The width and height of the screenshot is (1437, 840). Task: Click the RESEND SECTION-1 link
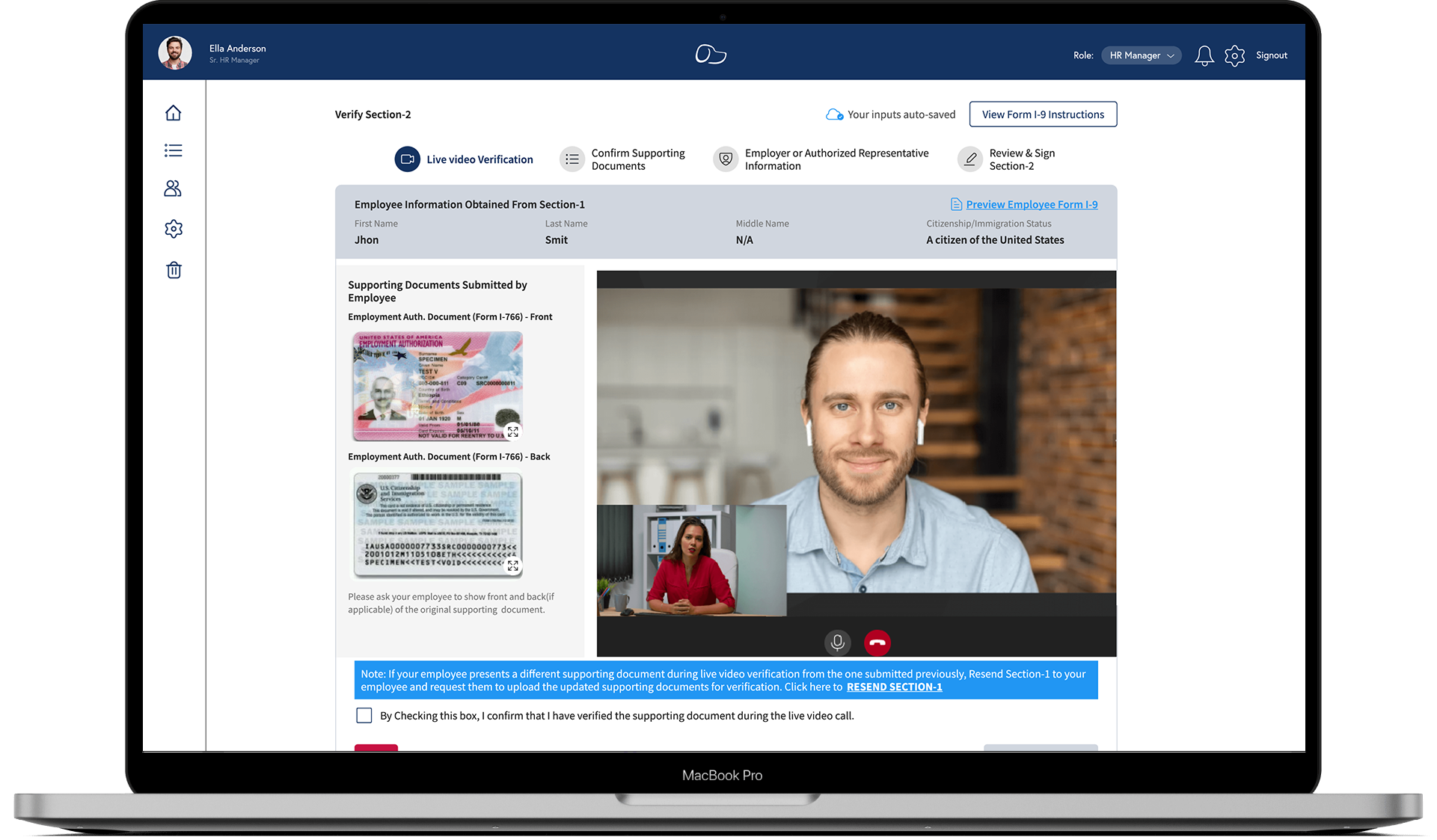click(894, 686)
